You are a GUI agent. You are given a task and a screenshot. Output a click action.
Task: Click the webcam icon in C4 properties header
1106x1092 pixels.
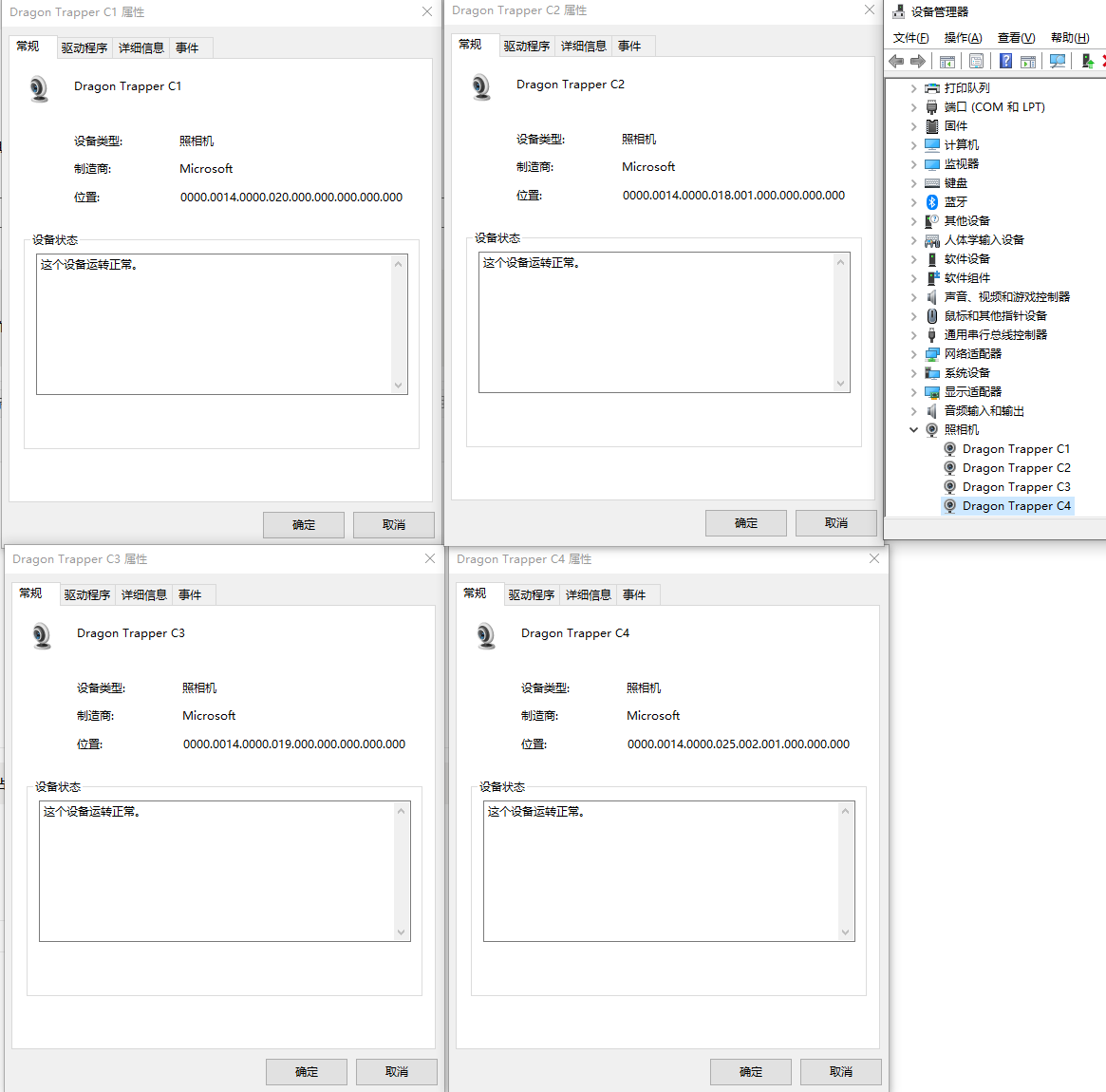[x=486, y=635]
